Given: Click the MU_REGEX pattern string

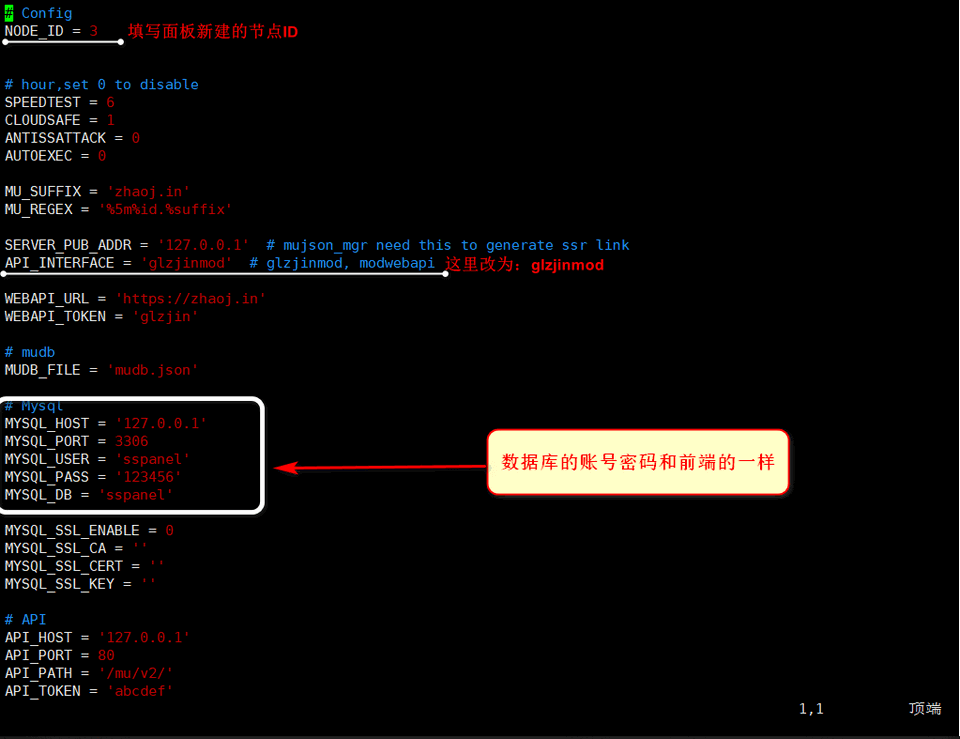Looking at the screenshot, I should (165, 209).
